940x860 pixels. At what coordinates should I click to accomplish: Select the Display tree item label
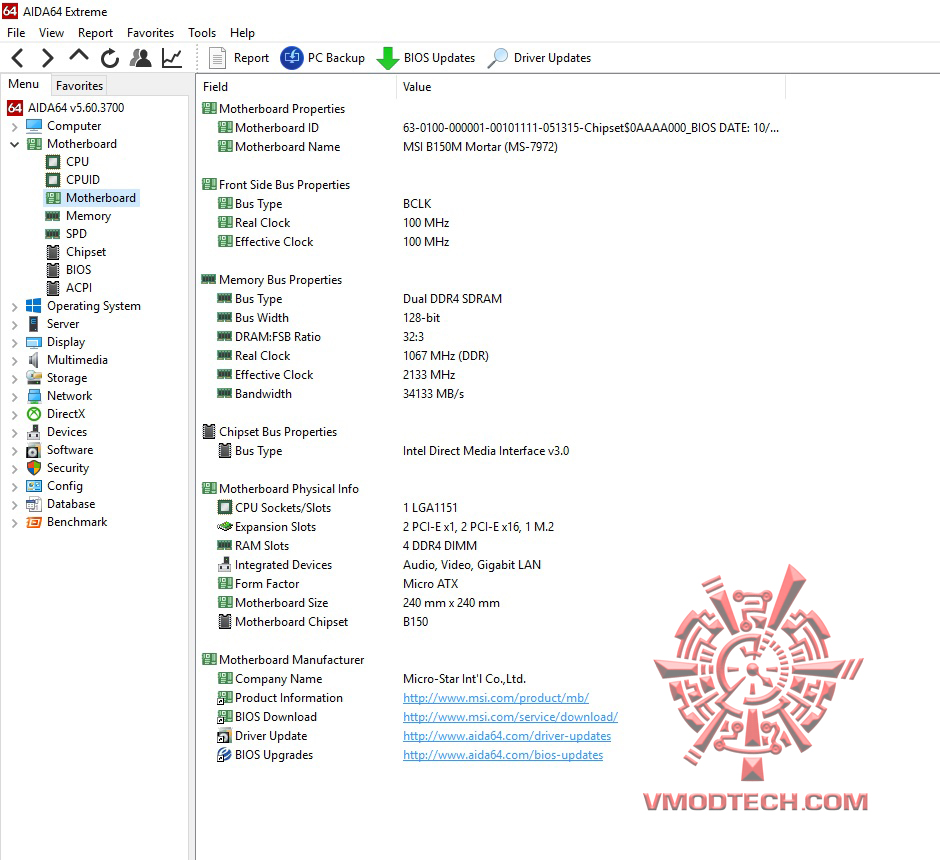point(66,342)
